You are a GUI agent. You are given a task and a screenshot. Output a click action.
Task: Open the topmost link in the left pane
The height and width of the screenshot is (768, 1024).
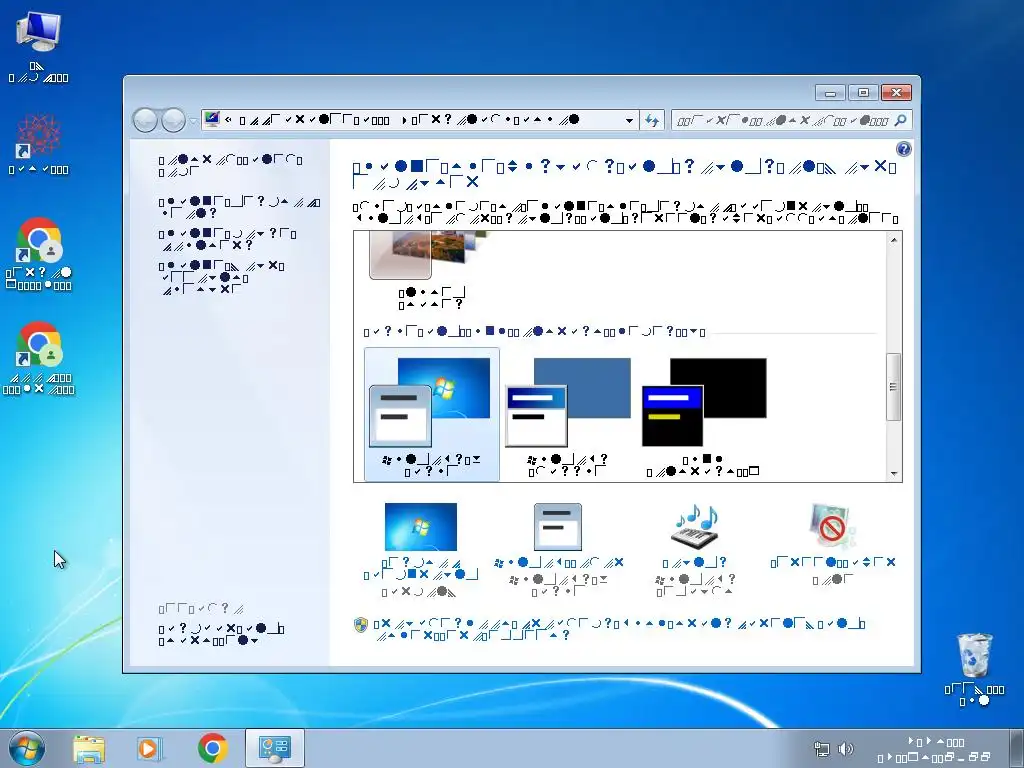pyautogui.click(x=231, y=166)
